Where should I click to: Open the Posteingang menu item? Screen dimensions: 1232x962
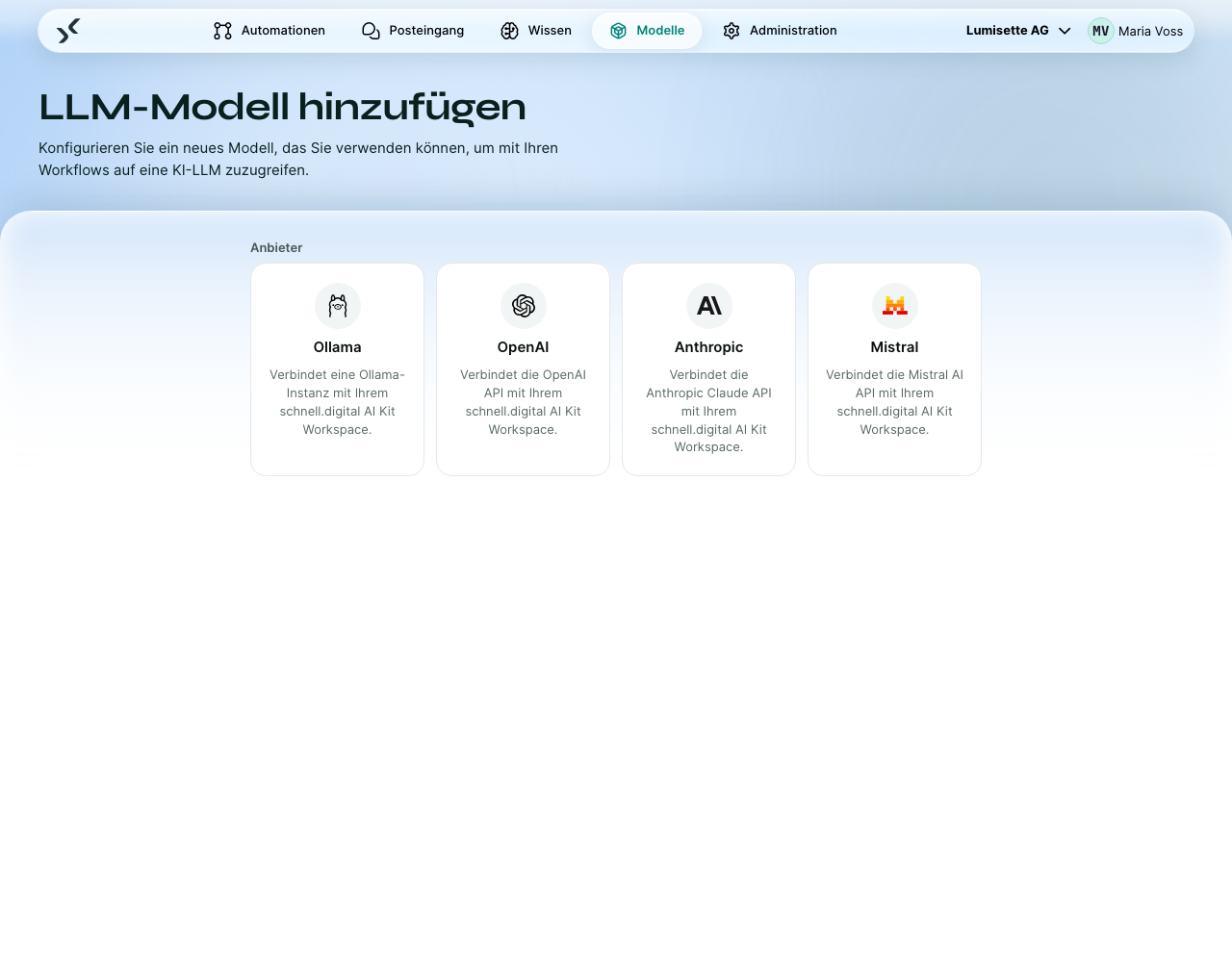tap(413, 31)
